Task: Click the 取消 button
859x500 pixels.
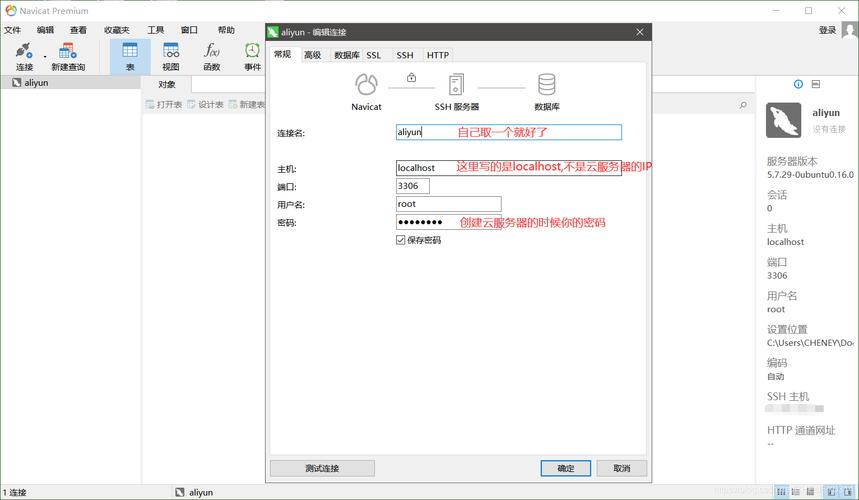Action: tap(622, 468)
